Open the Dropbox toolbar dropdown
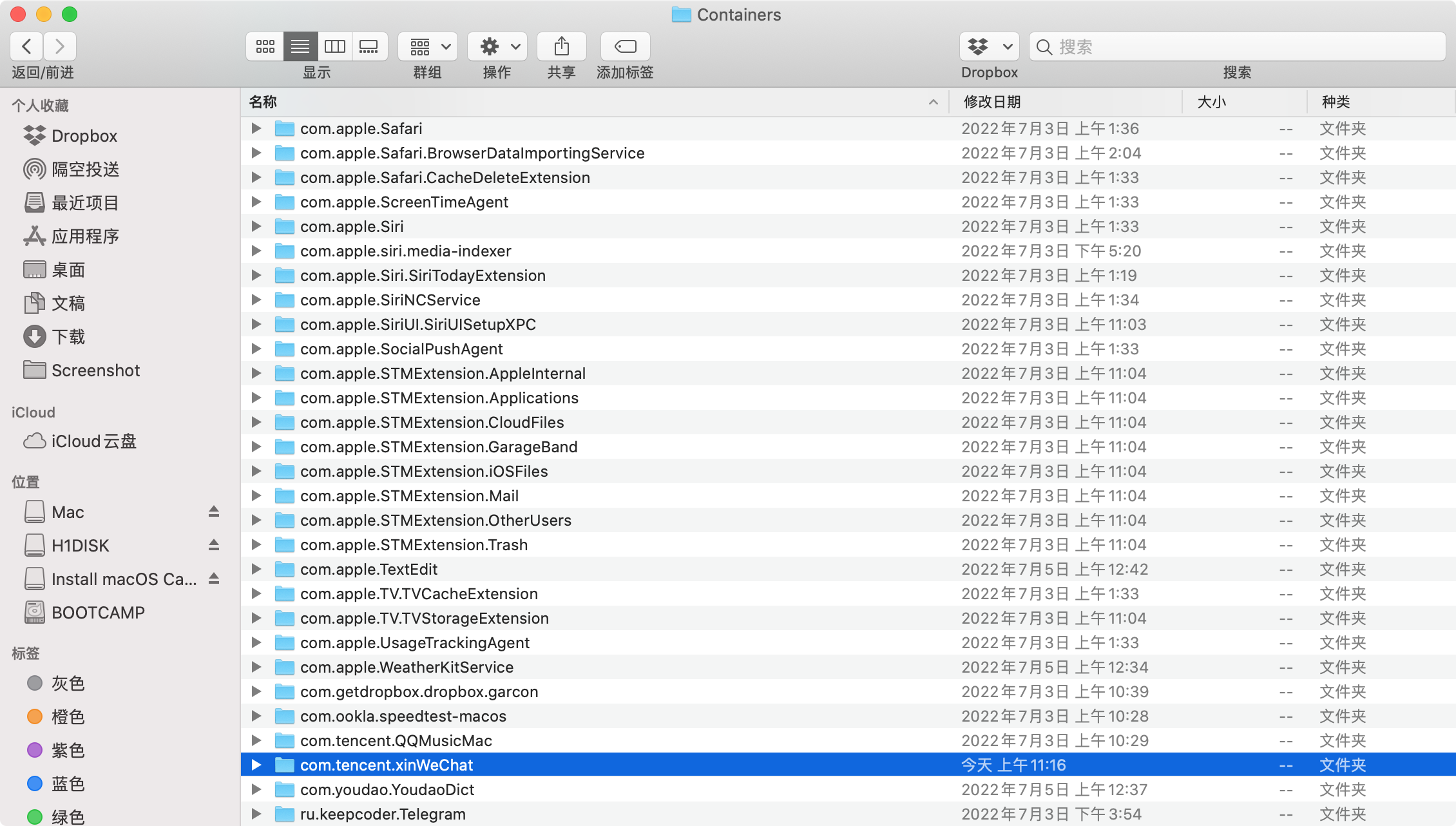The width and height of the screenshot is (1456, 826). [990, 46]
